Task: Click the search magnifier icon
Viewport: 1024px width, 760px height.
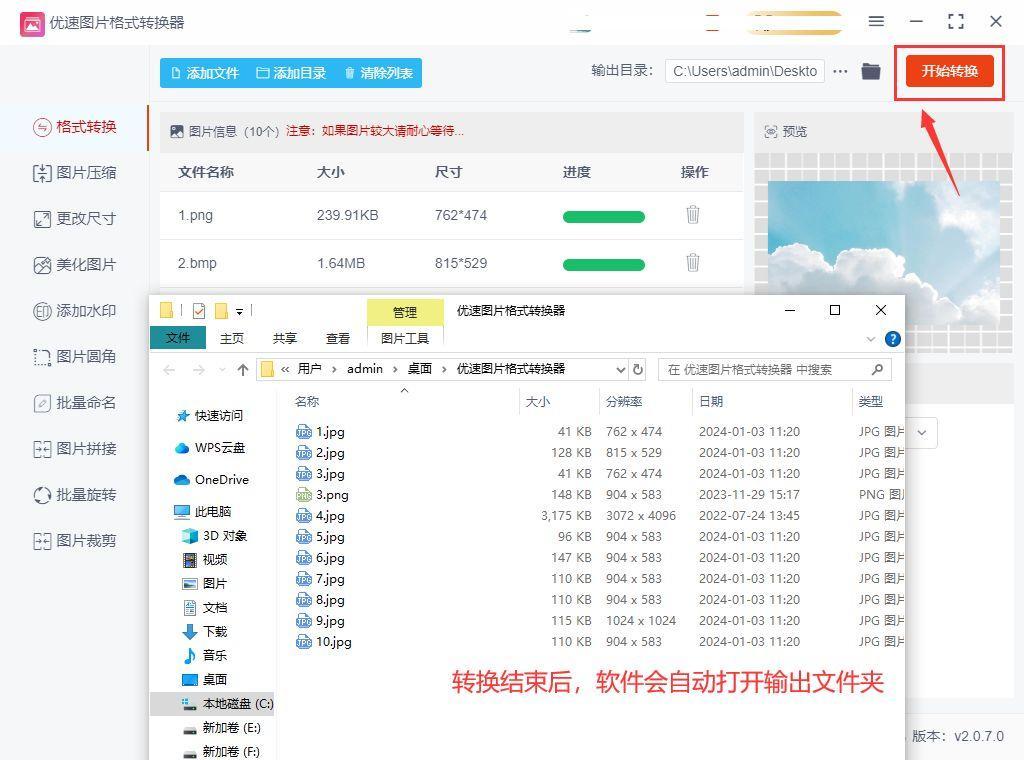Action: coord(877,370)
